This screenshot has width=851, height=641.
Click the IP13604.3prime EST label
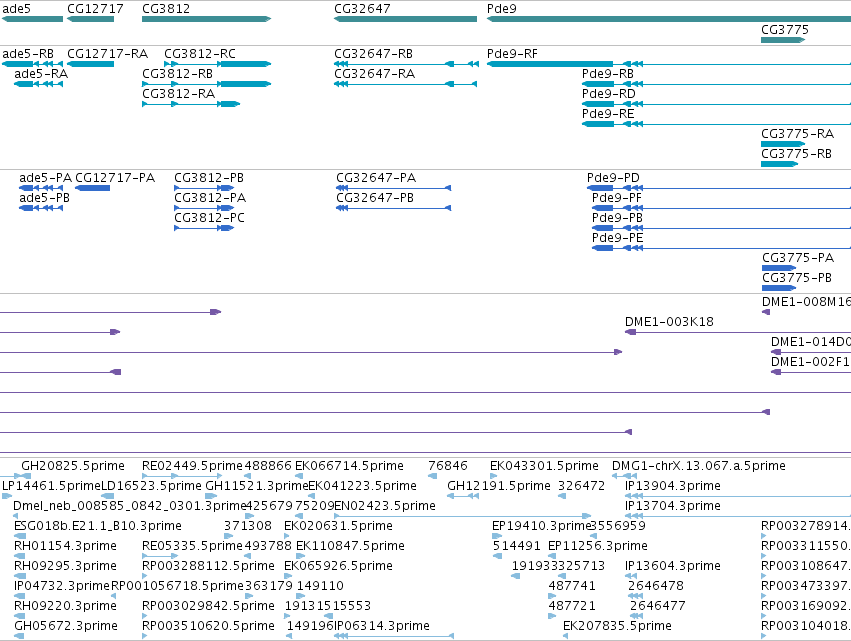point(673,566)
